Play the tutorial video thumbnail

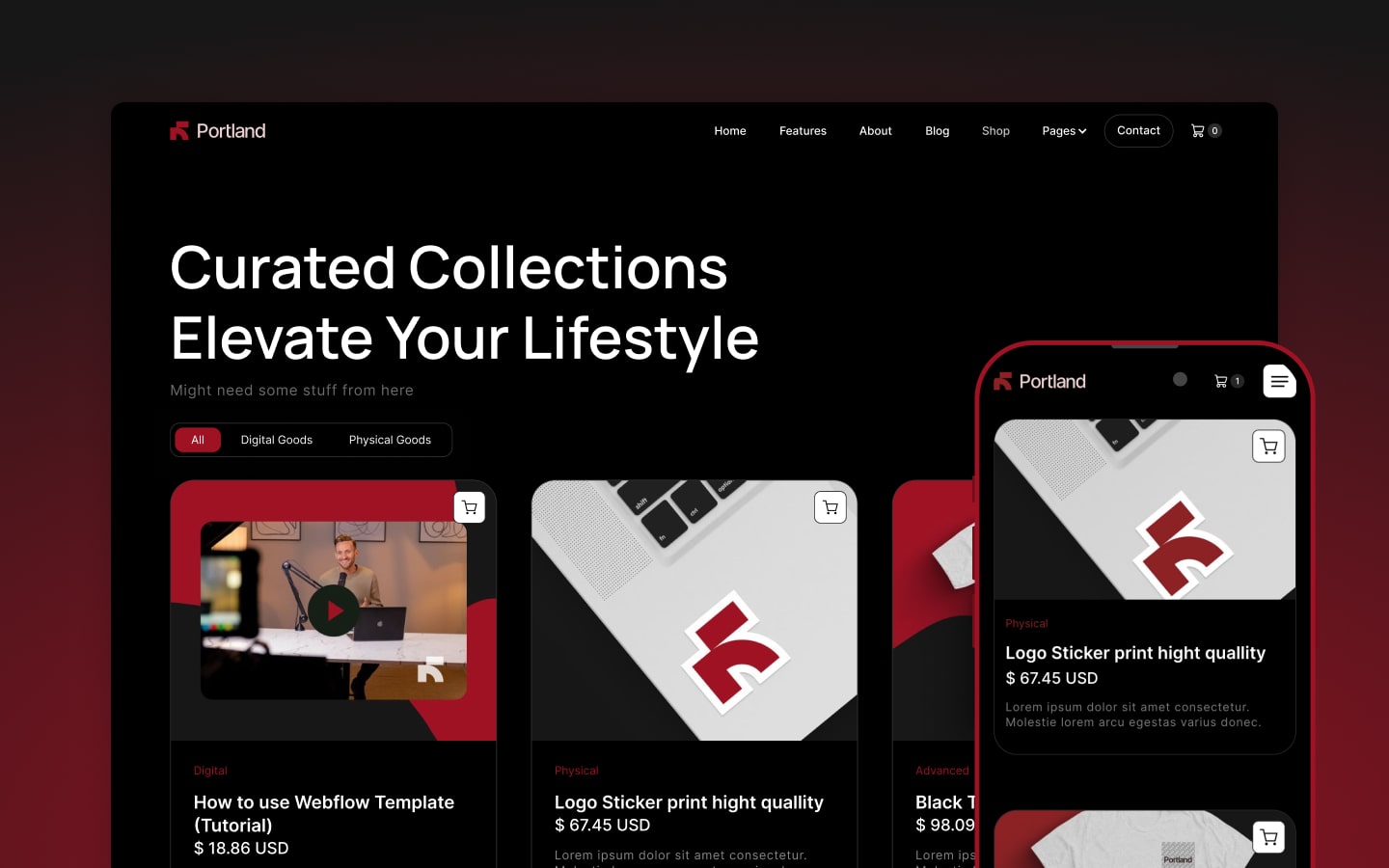334,610
